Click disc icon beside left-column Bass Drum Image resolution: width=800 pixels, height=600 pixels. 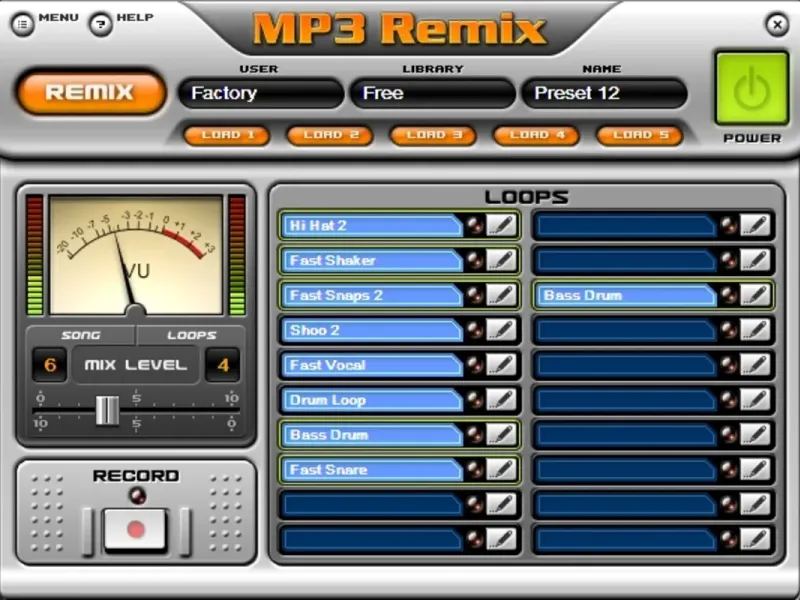(475, 435)
